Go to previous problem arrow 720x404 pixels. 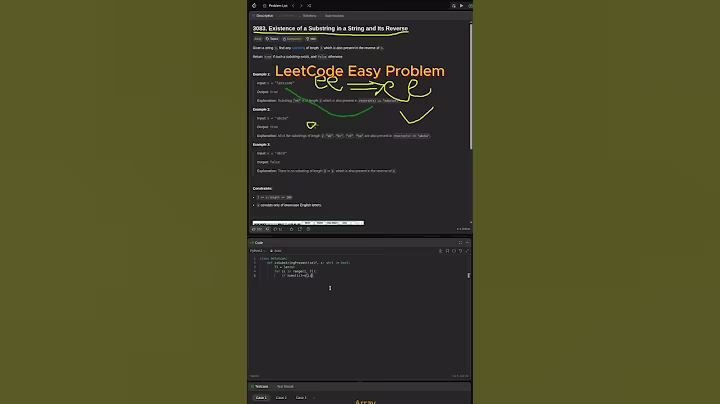(x=293, y=6)
